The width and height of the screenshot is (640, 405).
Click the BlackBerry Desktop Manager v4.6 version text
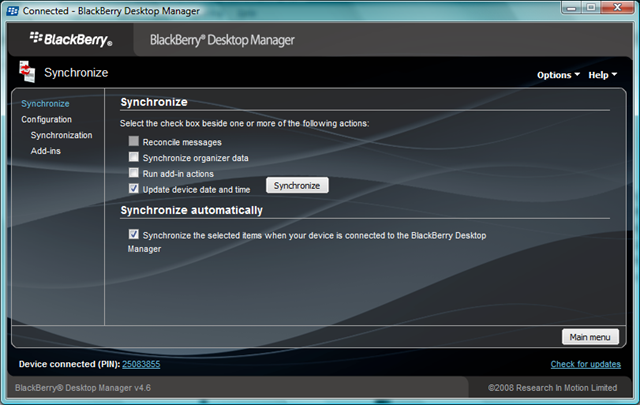tap(83, 388)
